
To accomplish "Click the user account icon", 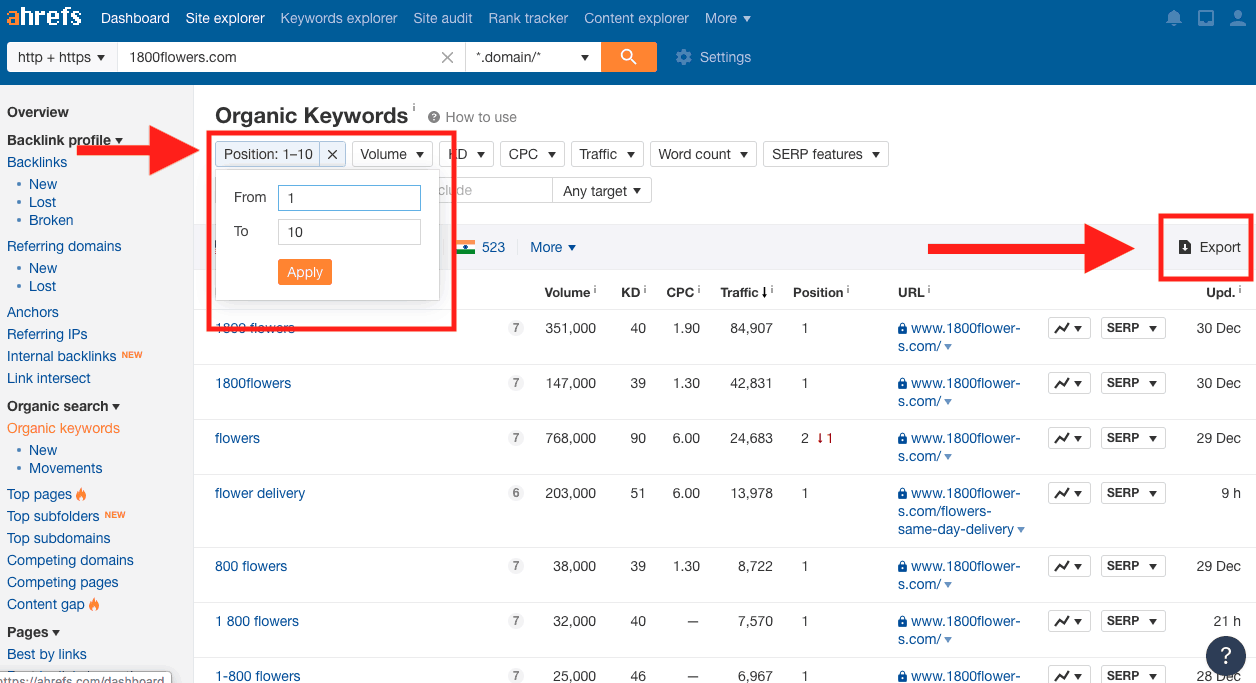I will click(1237, 18).
